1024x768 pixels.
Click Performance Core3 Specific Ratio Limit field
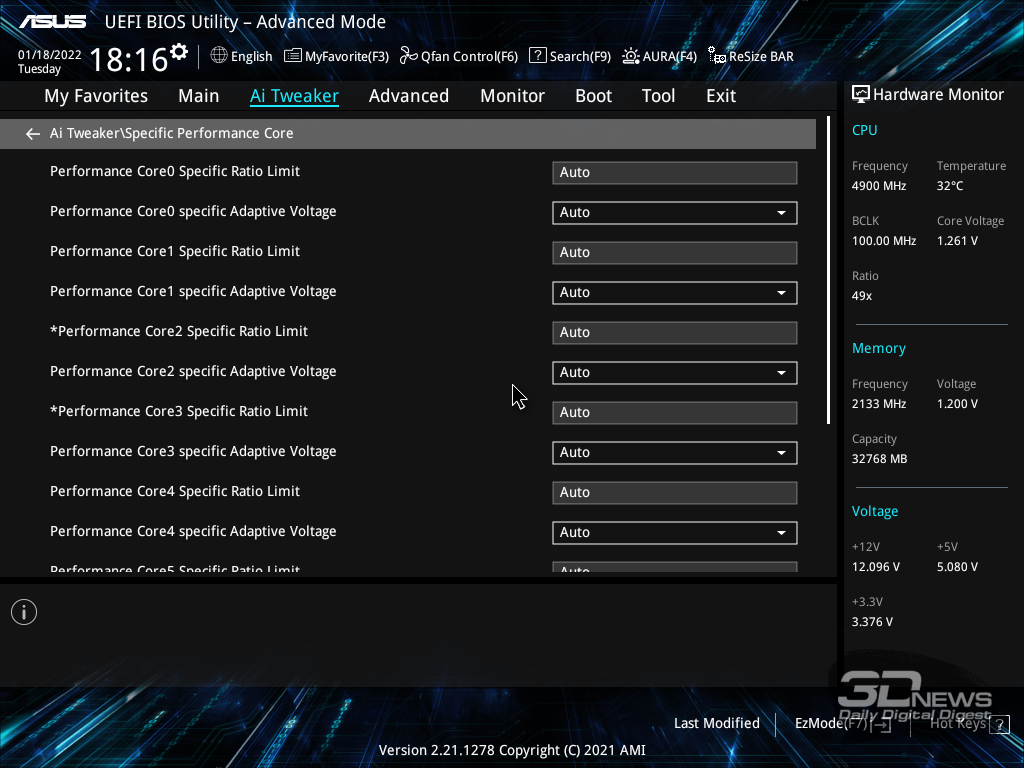pyautogui.click(x=675, y=413)
